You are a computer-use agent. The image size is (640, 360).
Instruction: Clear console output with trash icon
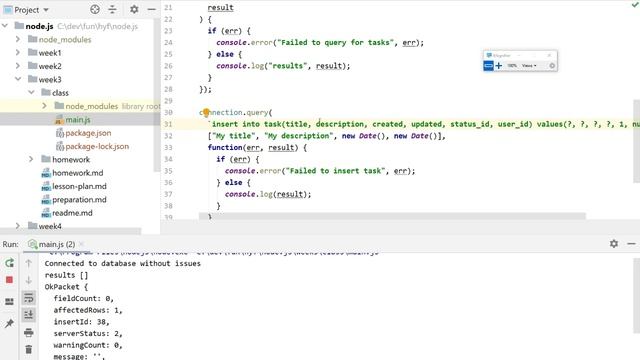29,349
